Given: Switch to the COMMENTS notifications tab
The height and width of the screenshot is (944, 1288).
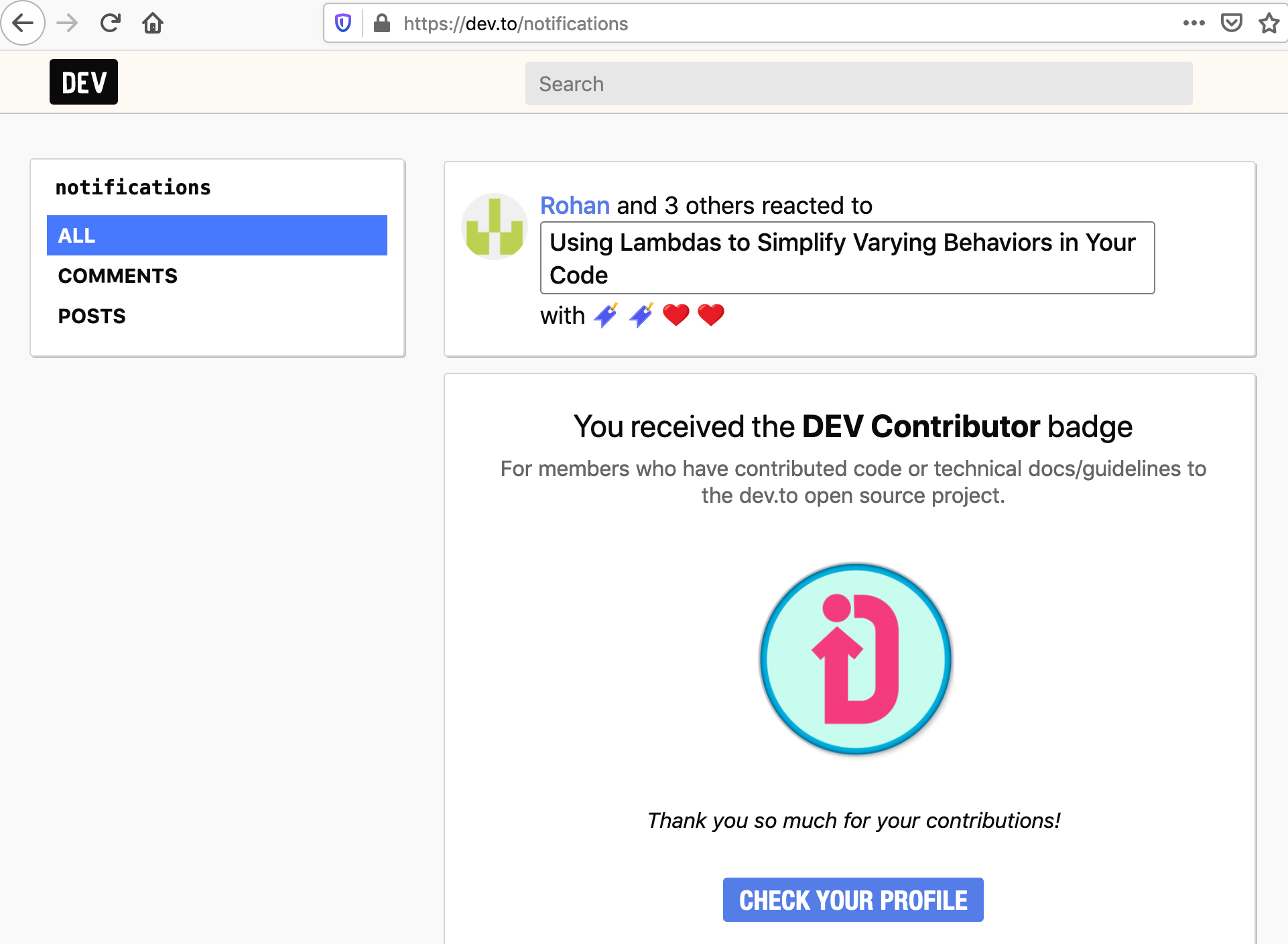Looking at the screenshot, I should pyautogui.click(x=117, y=276).
